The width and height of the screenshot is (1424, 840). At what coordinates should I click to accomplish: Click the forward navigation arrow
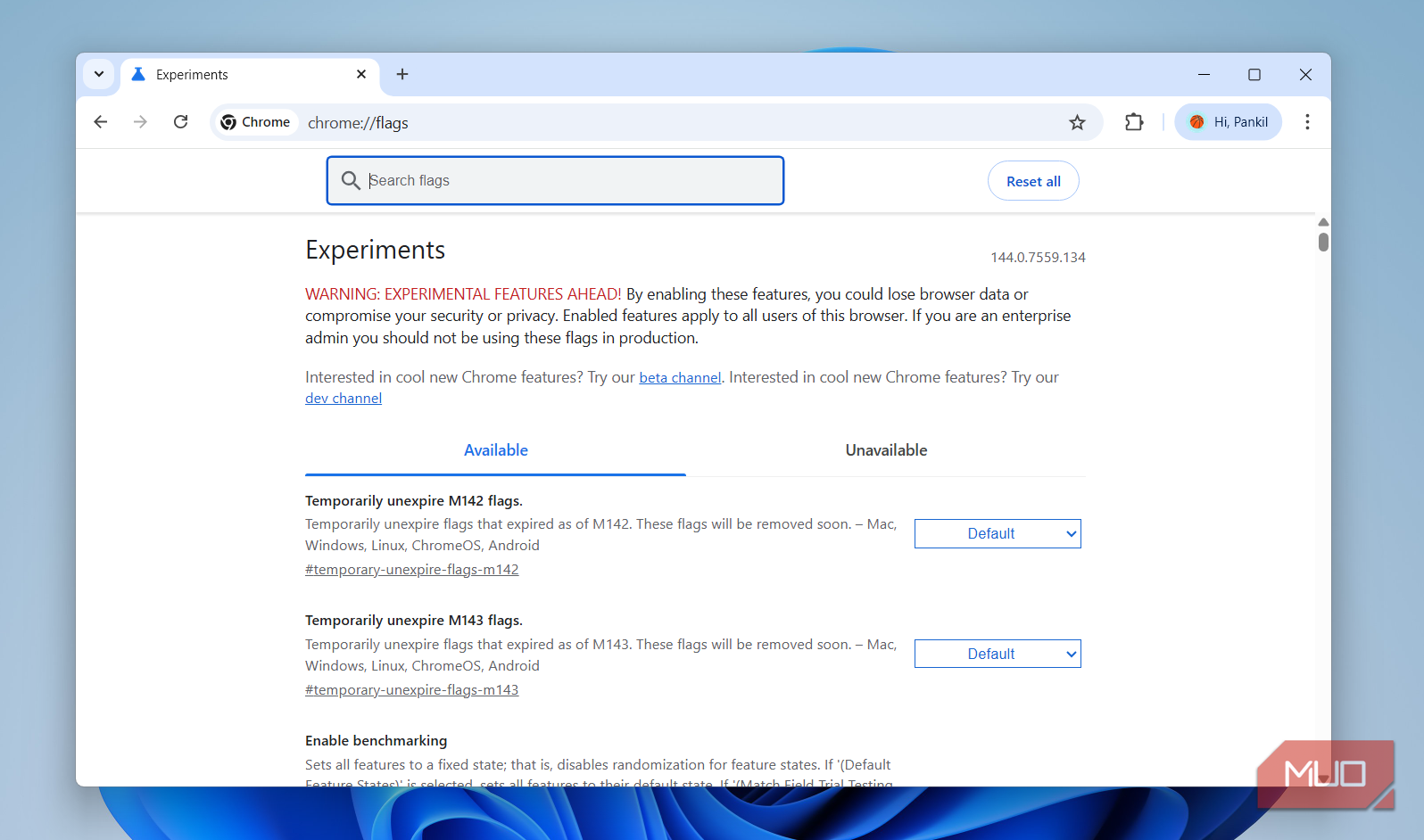(140, 122)
